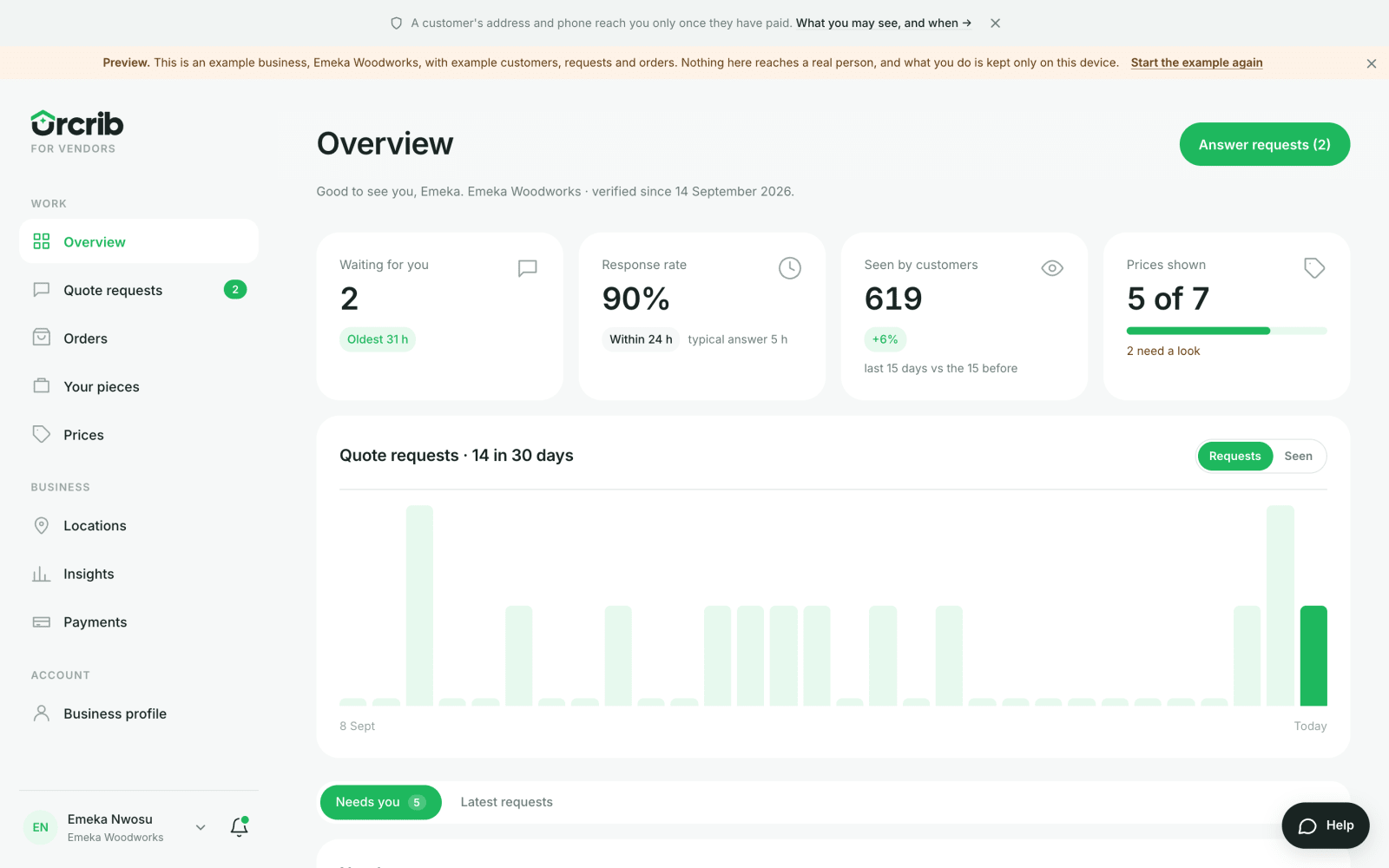Follow 'What you may see, and when' link
This screenshot has width=1389, height=868.
click(x=884, y=23)
